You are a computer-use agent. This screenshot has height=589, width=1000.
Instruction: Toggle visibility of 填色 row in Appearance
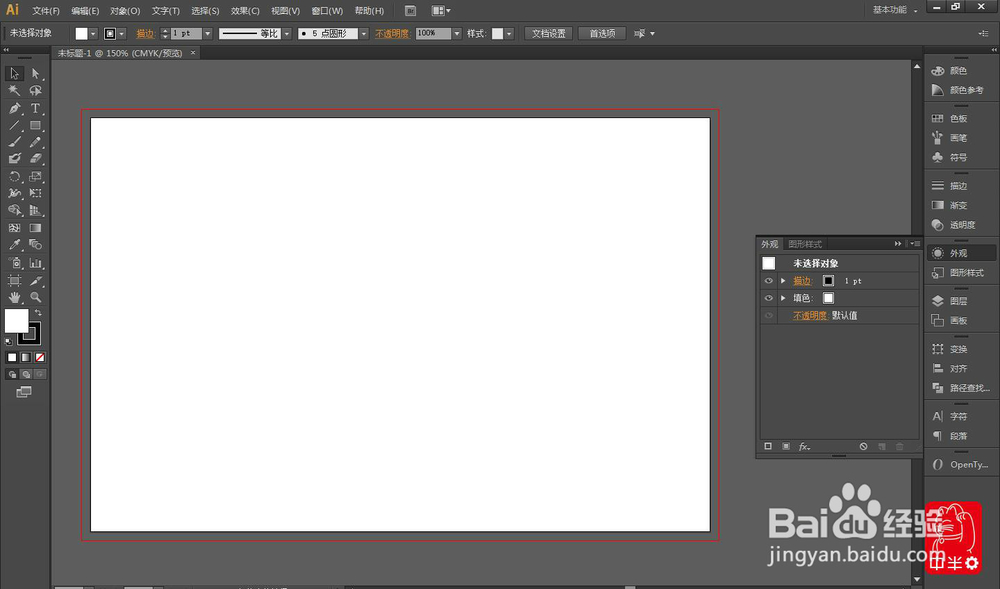click(x=768, y=298)
